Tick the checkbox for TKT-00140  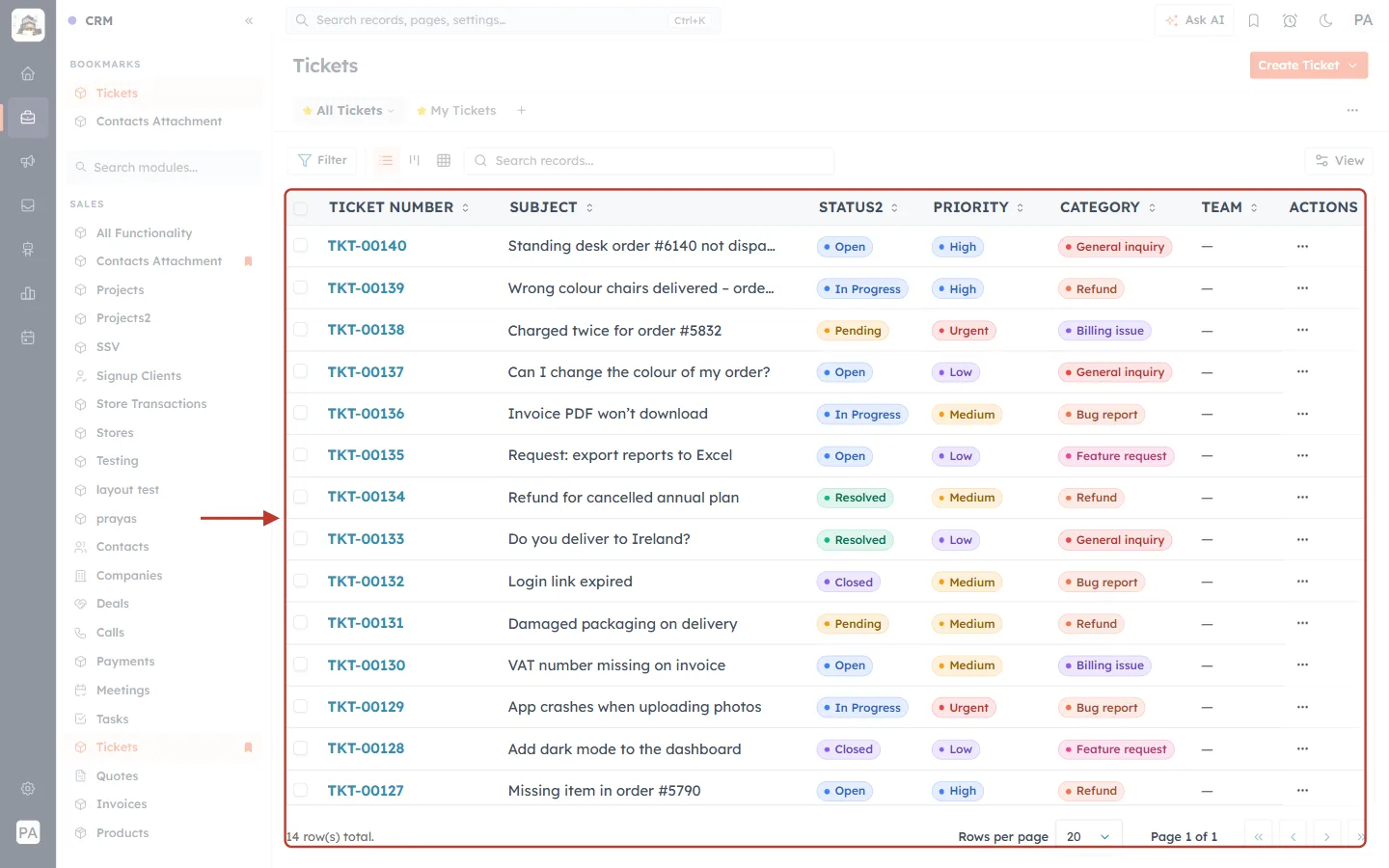coord(301,246)
